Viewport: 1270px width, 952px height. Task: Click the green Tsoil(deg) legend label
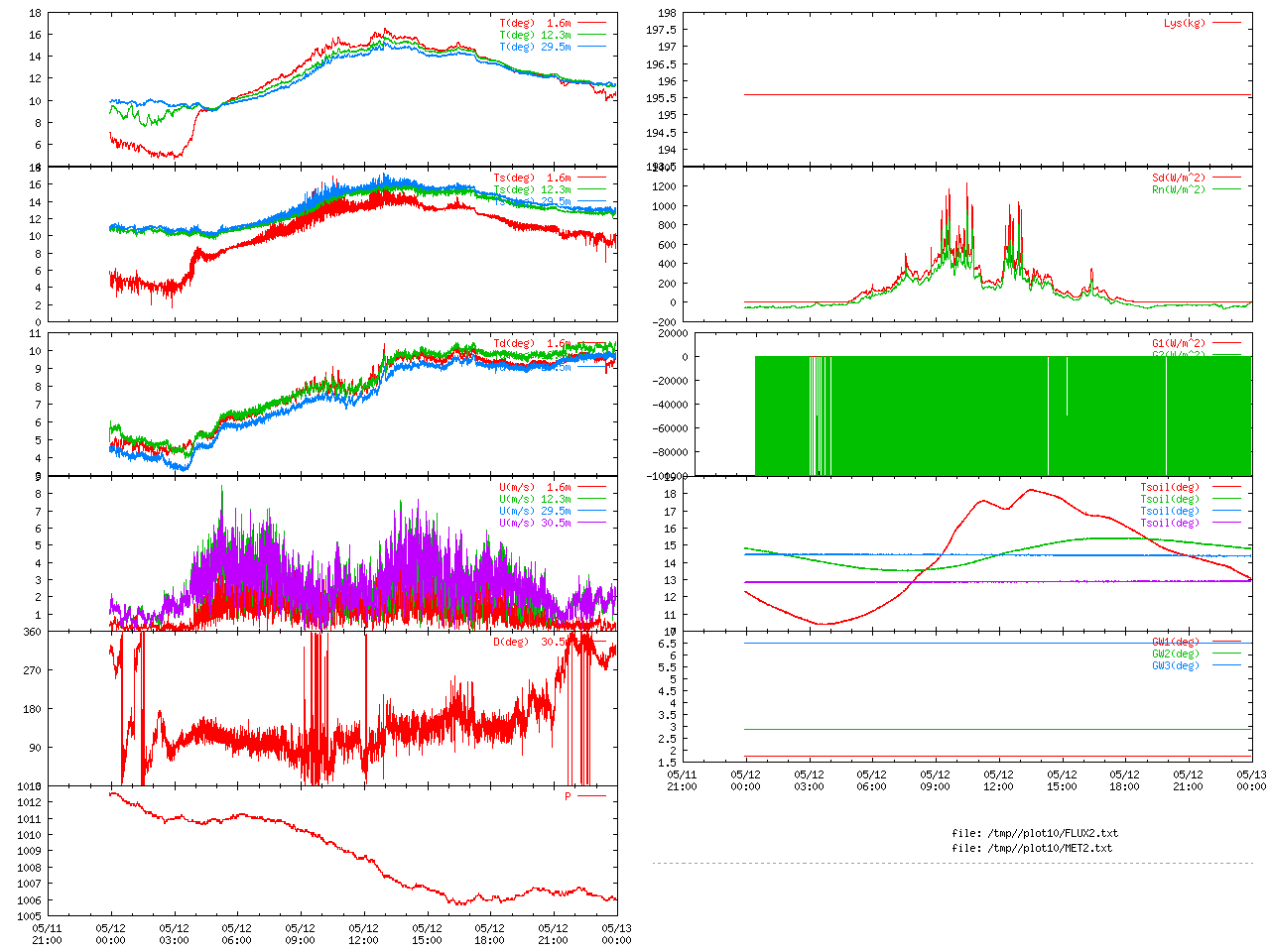[1170, 499]
